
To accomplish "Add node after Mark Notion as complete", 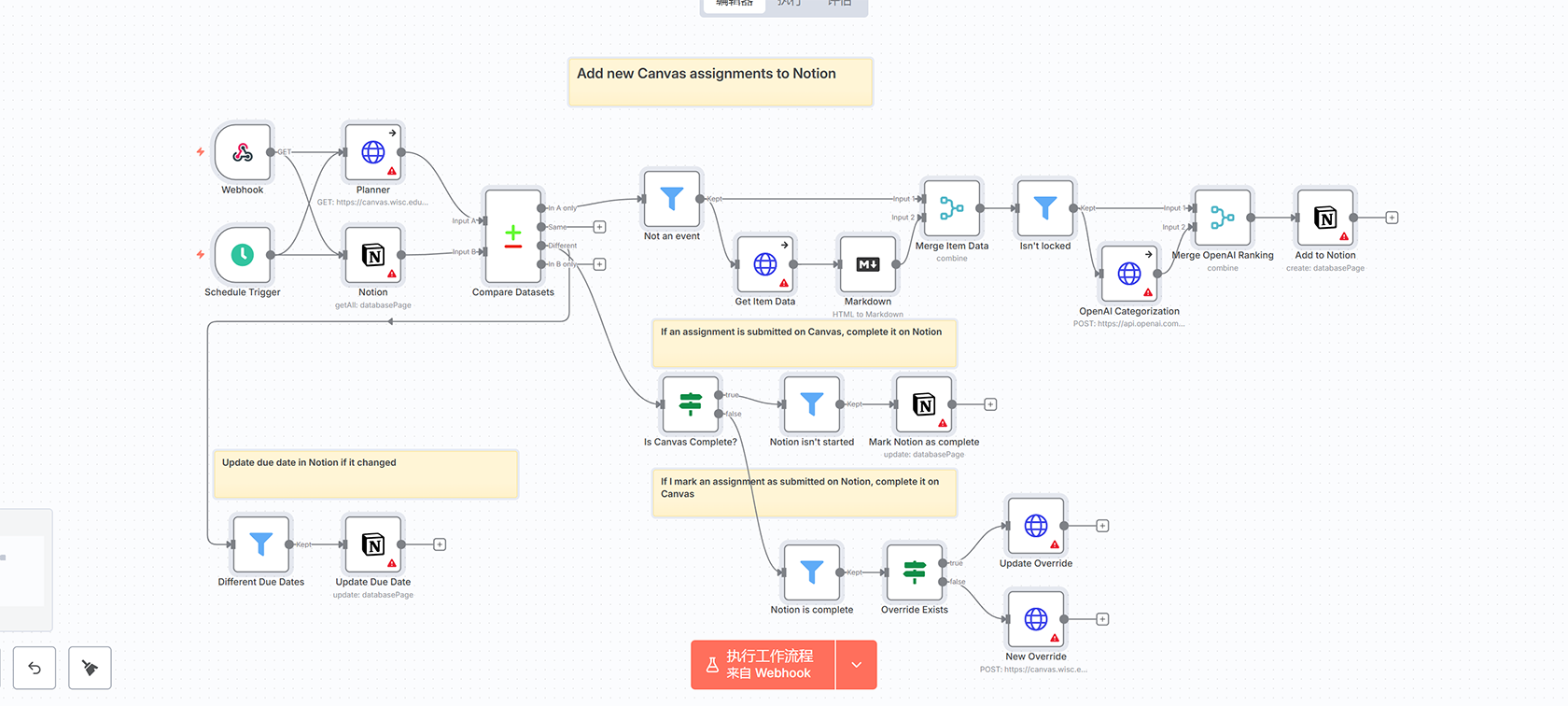I will (x=990, y=404).
